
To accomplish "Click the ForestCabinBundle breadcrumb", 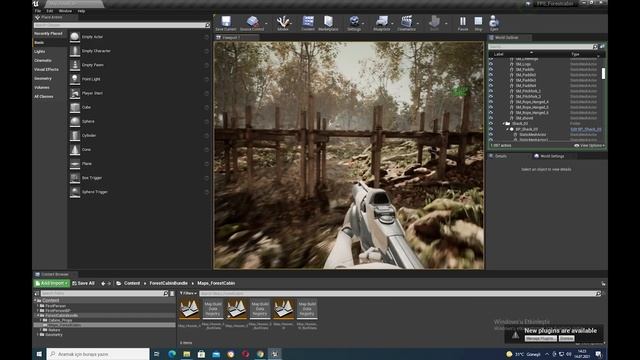I will tap(168, 283).
